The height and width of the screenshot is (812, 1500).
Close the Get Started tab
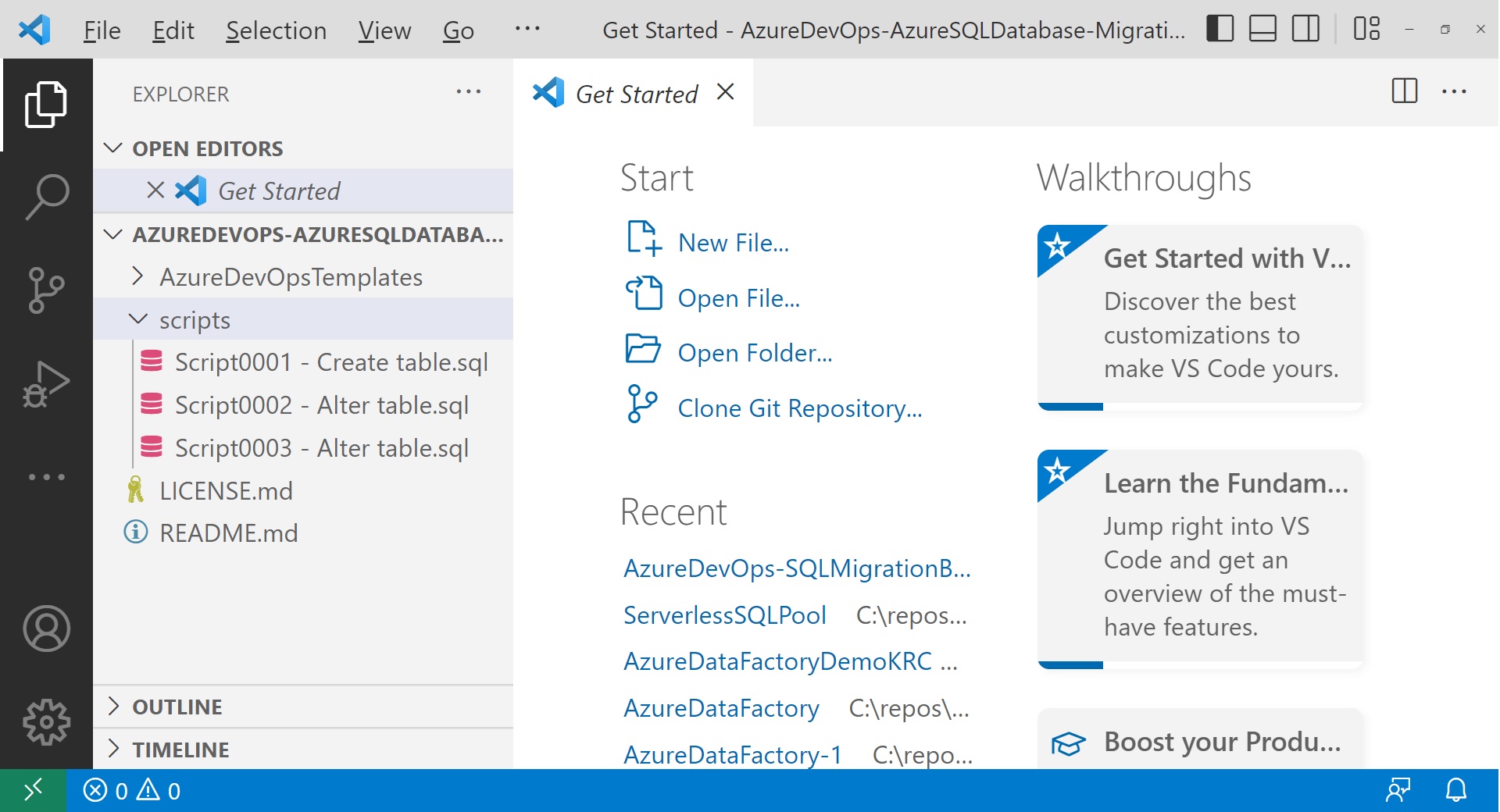coord(726,92)
